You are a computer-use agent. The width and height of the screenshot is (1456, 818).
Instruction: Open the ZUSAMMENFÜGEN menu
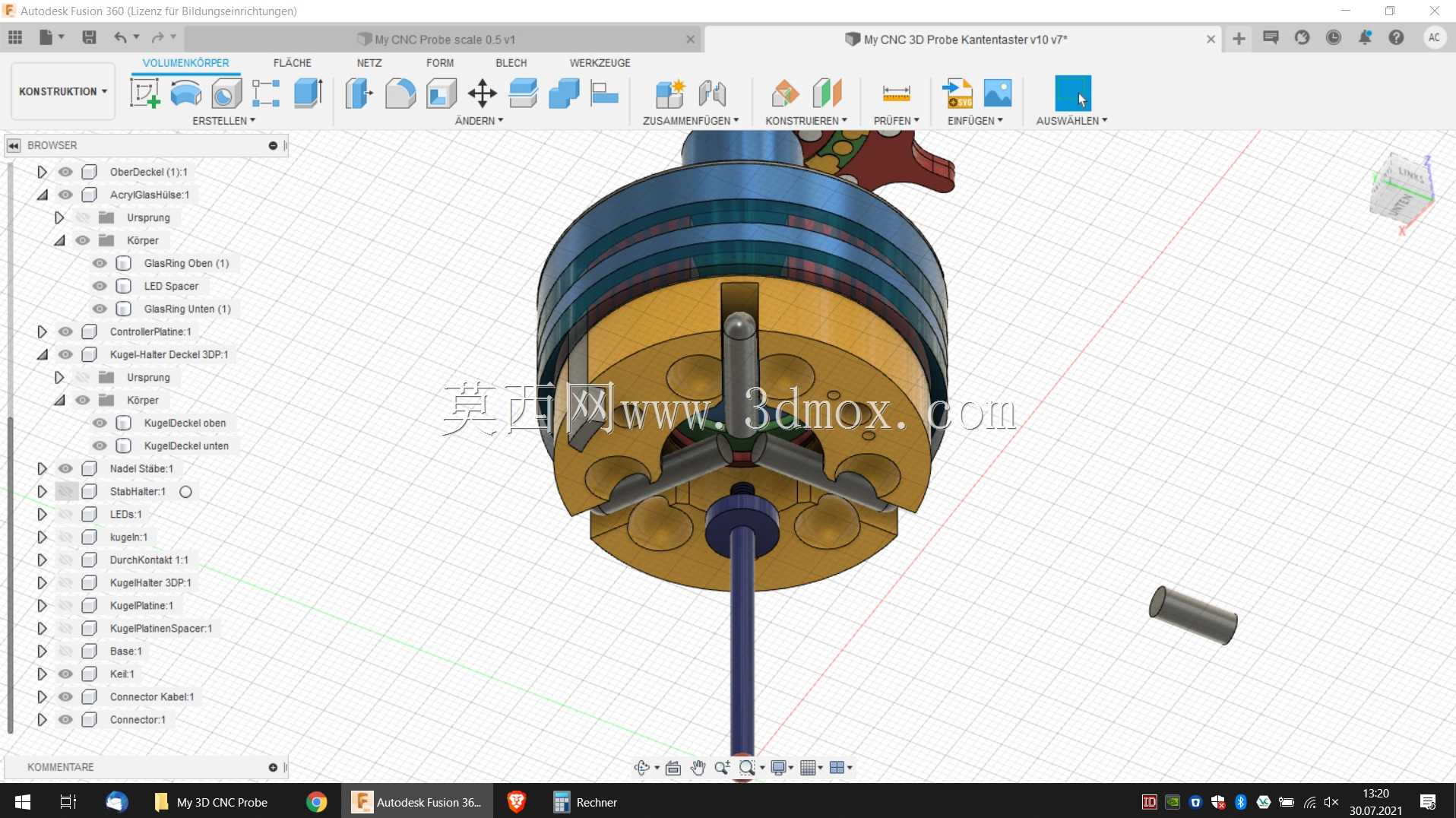pyautogui.click(x=691, y=121)
